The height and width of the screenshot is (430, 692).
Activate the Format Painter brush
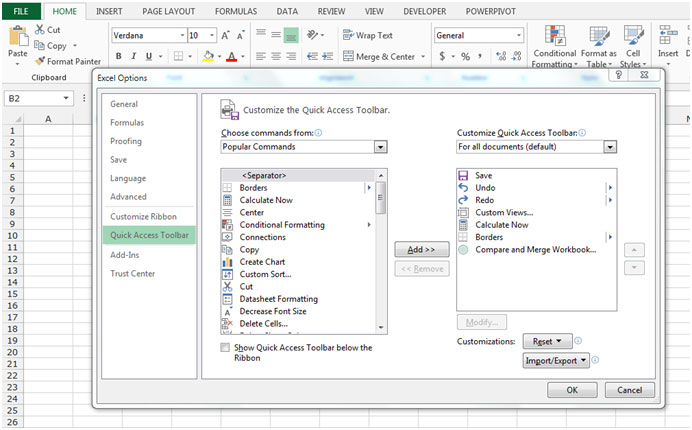click(x=40, y=61)
